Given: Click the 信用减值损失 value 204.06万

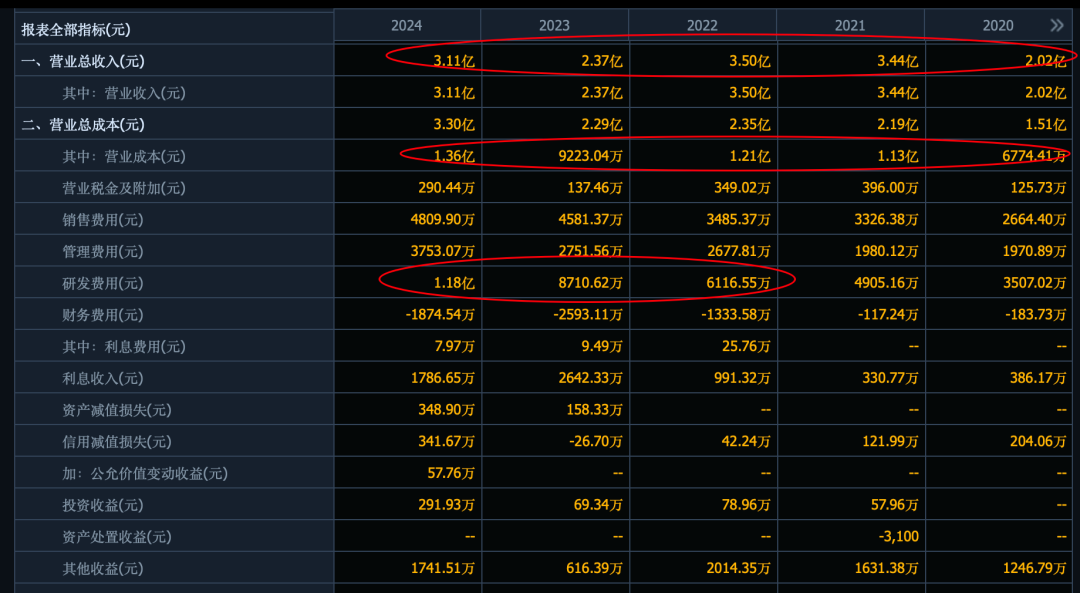Looking at the screenshot, I should click(x=1039, y=441).
